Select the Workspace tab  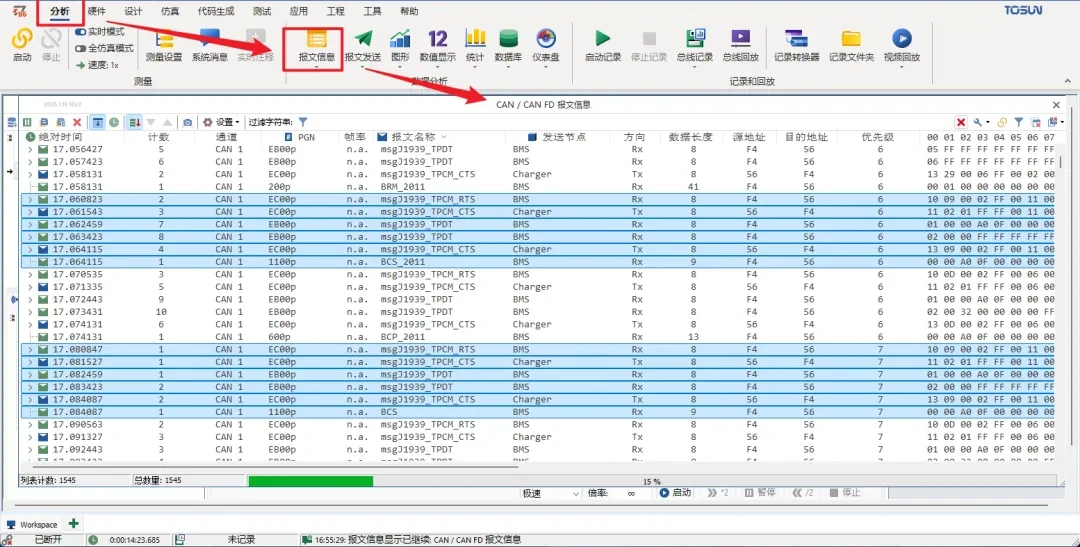tap(32, 524)
